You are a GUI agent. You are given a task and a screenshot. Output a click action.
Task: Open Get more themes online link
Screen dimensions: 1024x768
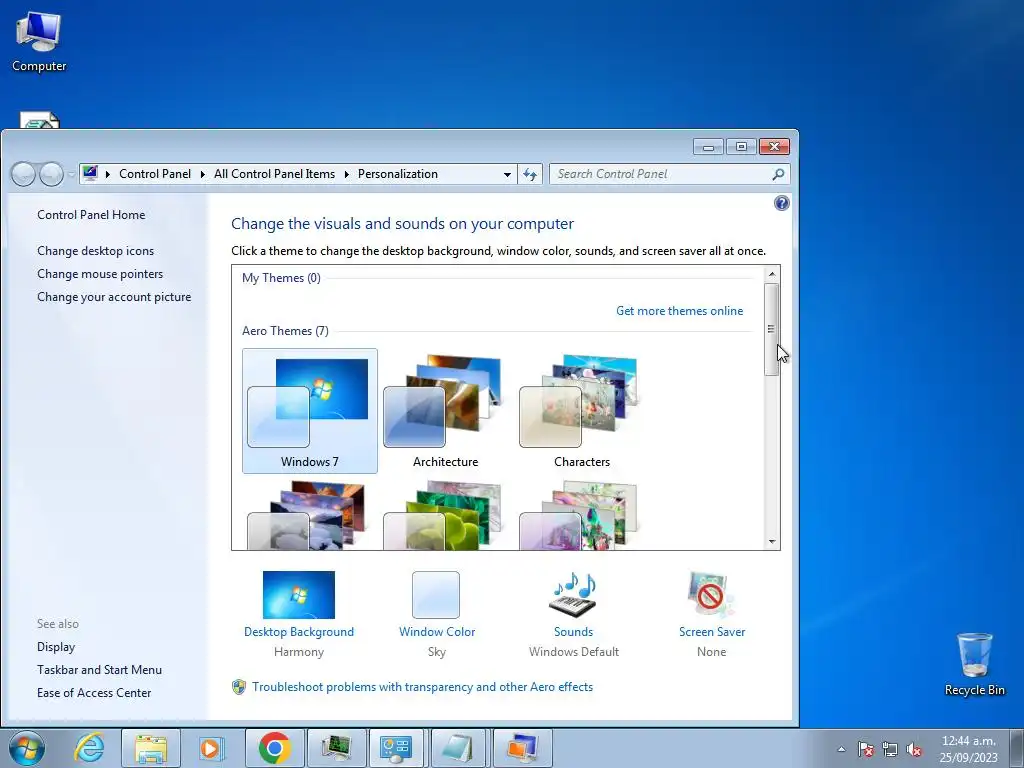point(679,311)
